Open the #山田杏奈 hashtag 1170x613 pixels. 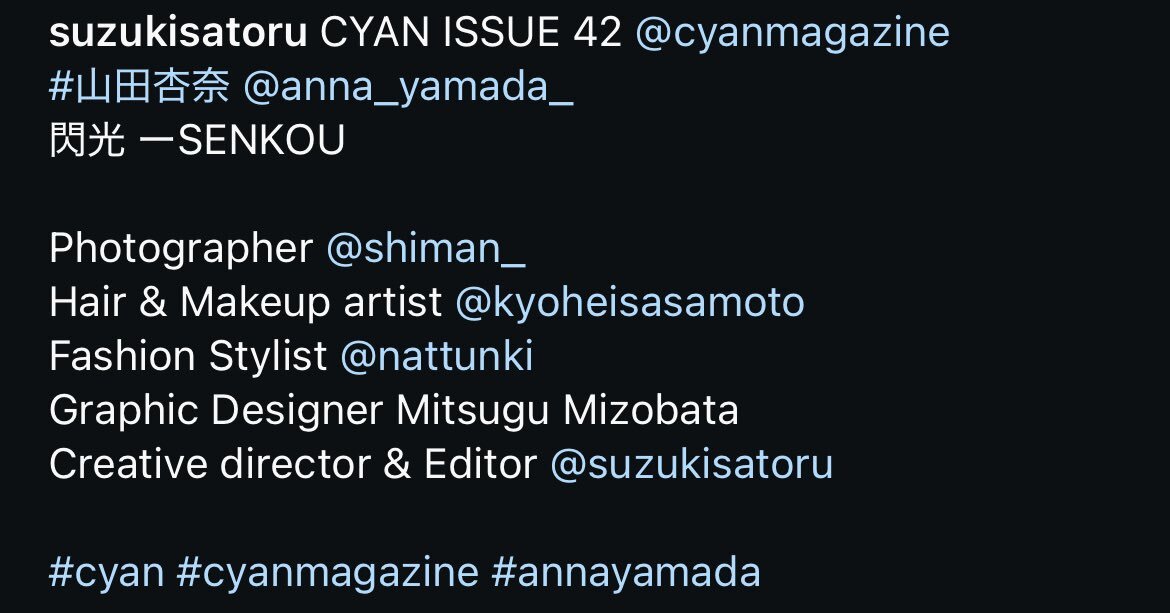coord(140,87)
